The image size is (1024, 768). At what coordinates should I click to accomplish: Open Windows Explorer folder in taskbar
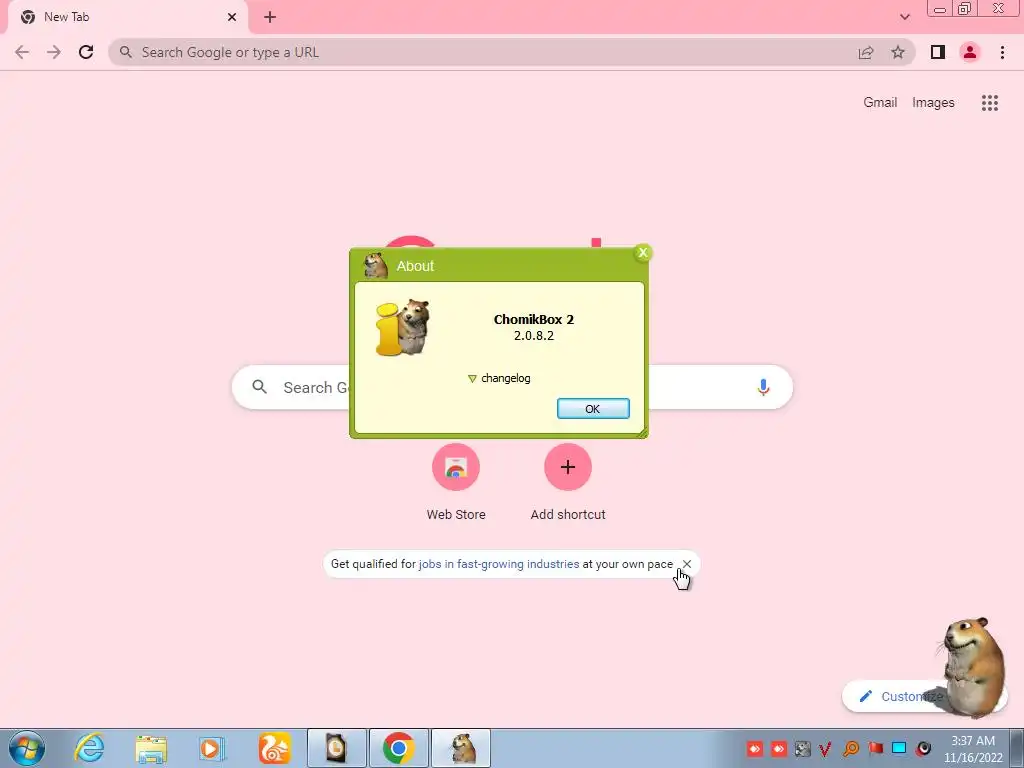point(151,748)
